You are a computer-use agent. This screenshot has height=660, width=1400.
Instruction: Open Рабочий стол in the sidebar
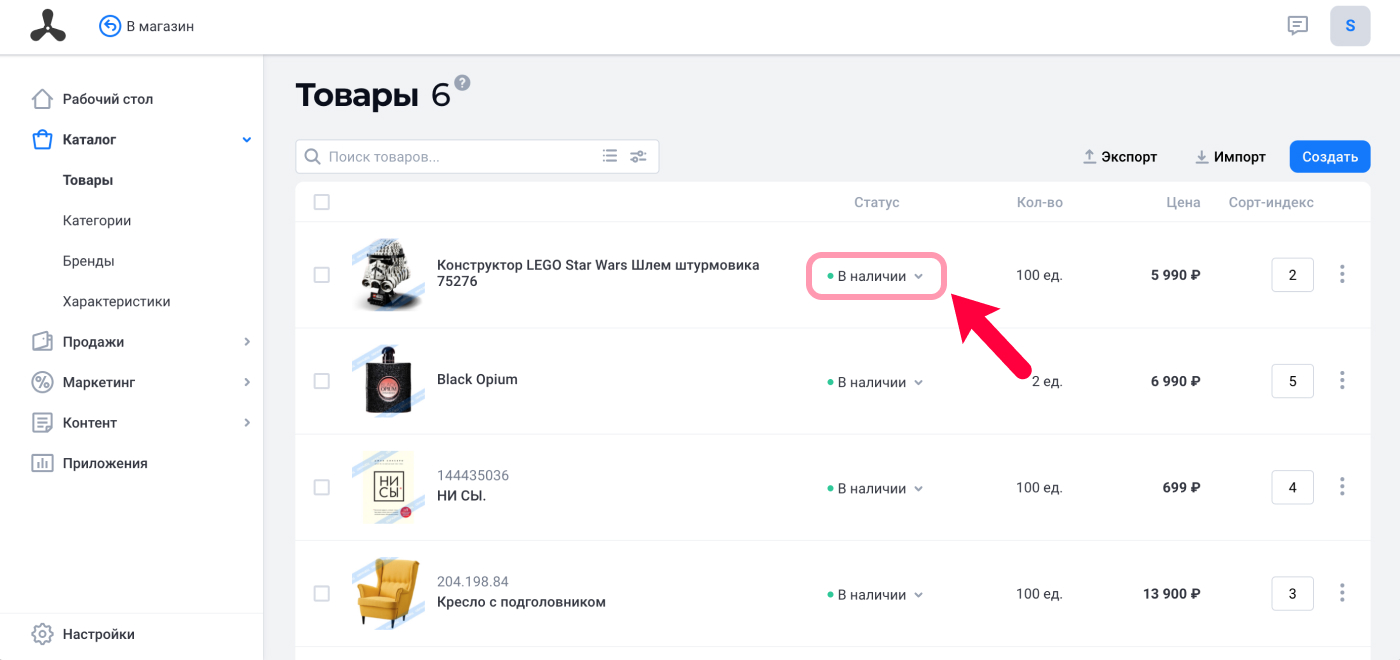(x=108, y=99)
